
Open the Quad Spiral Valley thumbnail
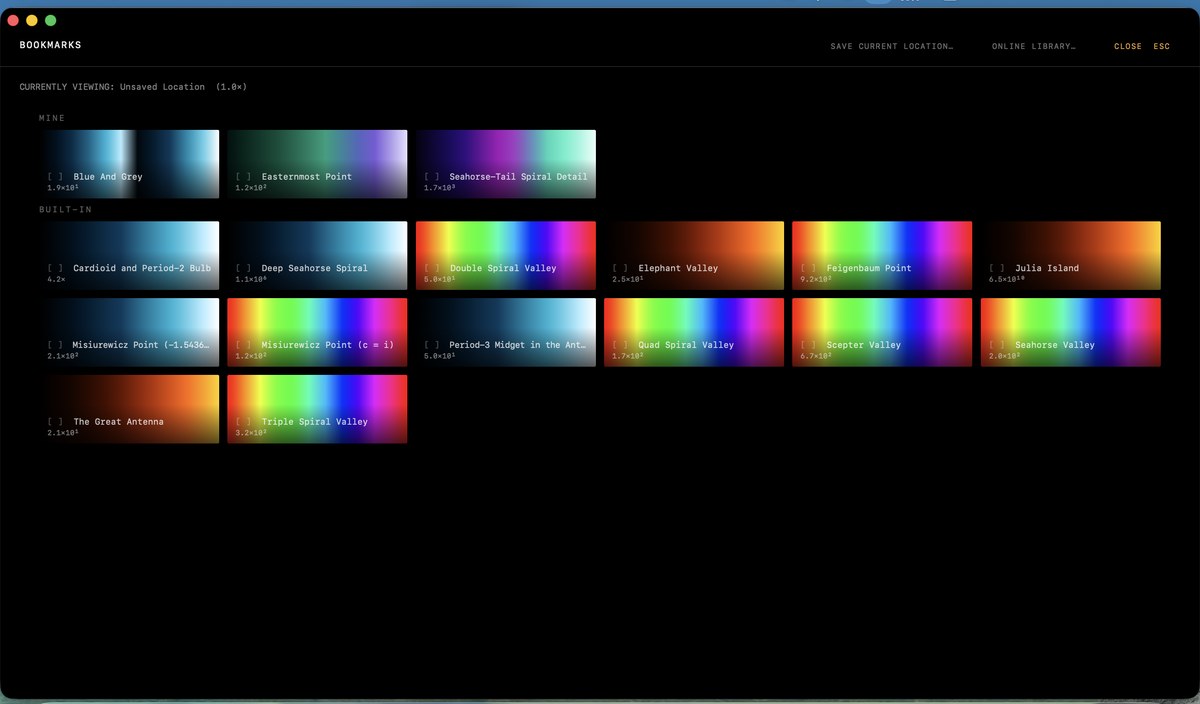pyautogui.click(x=694, y=332)
